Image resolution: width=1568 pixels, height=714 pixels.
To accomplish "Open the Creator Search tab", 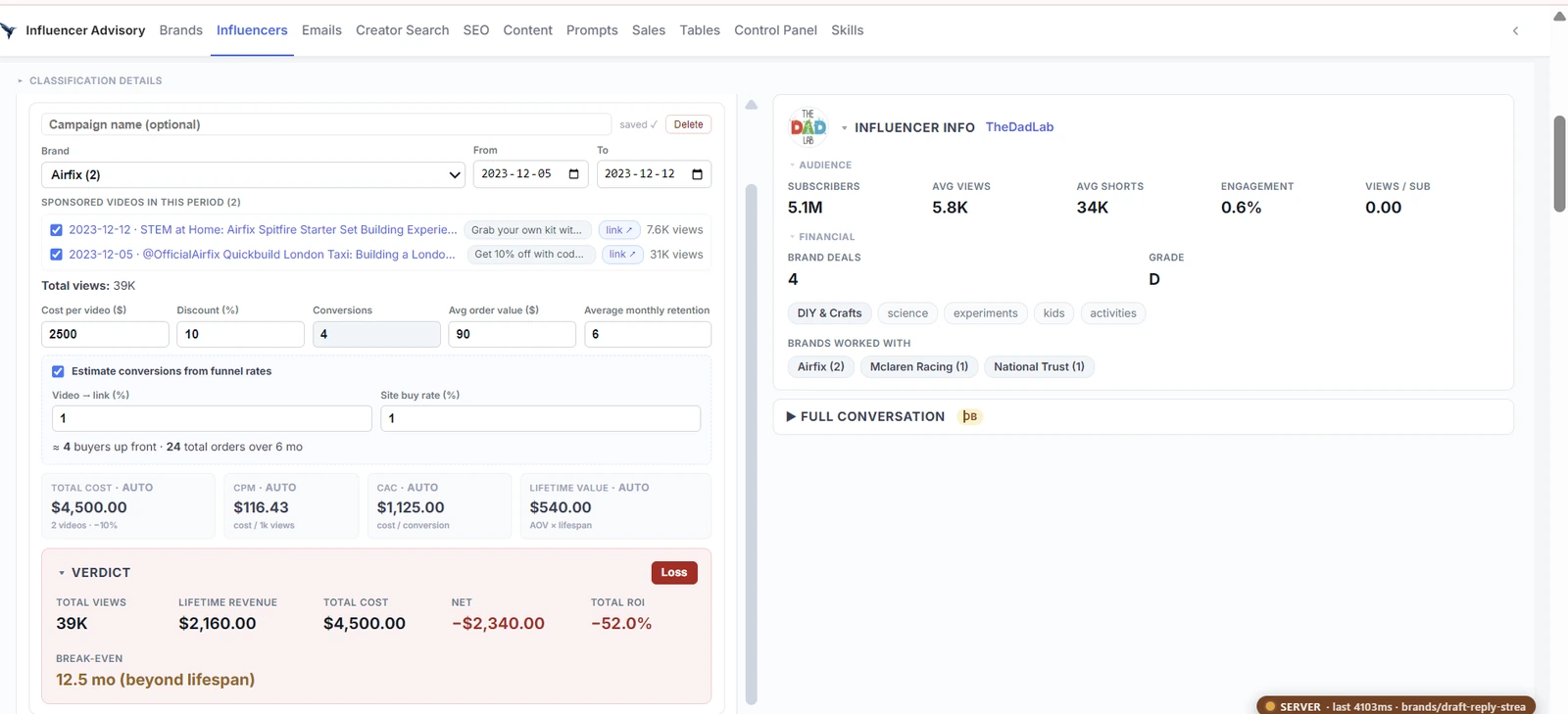I will point(402,30).
